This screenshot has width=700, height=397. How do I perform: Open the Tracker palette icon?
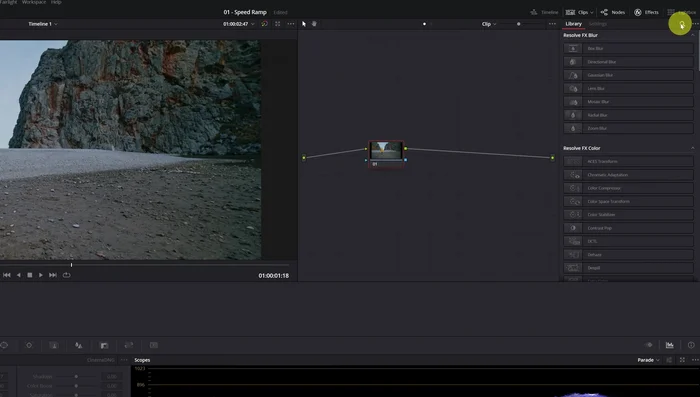(x=29, y=345)
